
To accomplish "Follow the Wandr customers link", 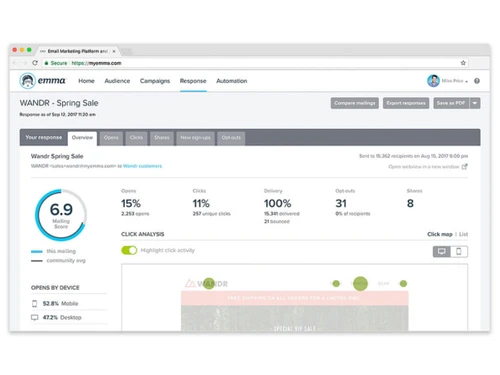I will pyautogui.click(x=142, y=166).
